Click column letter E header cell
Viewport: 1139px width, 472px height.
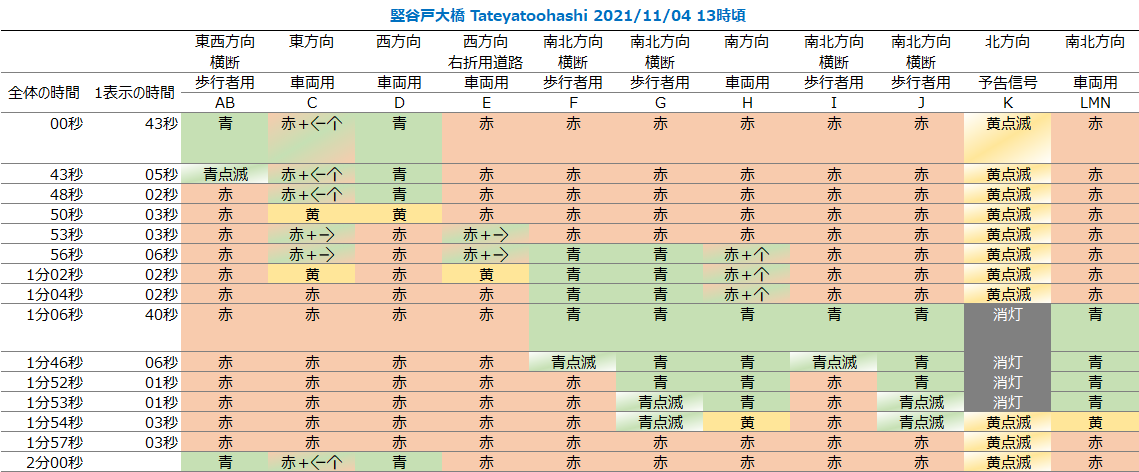[486, 103]
